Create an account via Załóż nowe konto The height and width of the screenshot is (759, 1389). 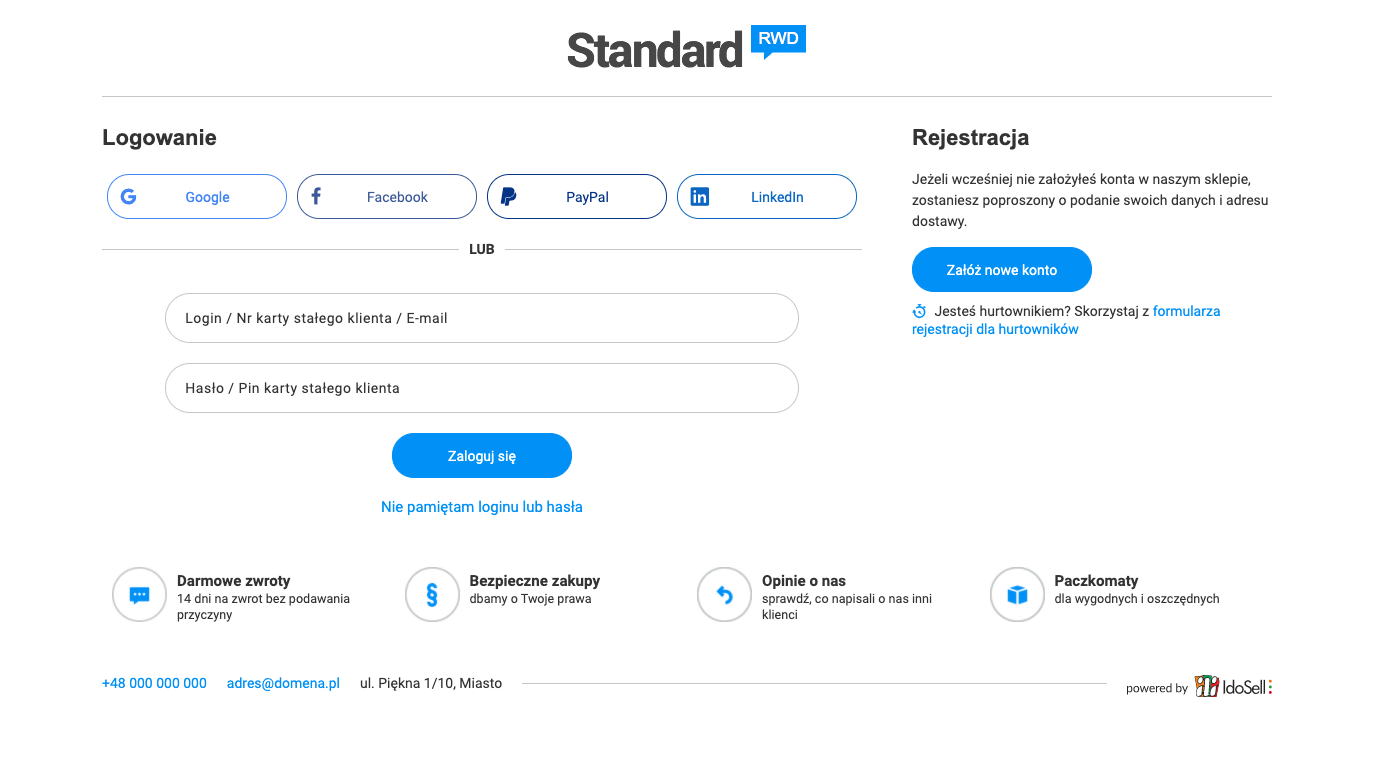(x=1002, y=270)
